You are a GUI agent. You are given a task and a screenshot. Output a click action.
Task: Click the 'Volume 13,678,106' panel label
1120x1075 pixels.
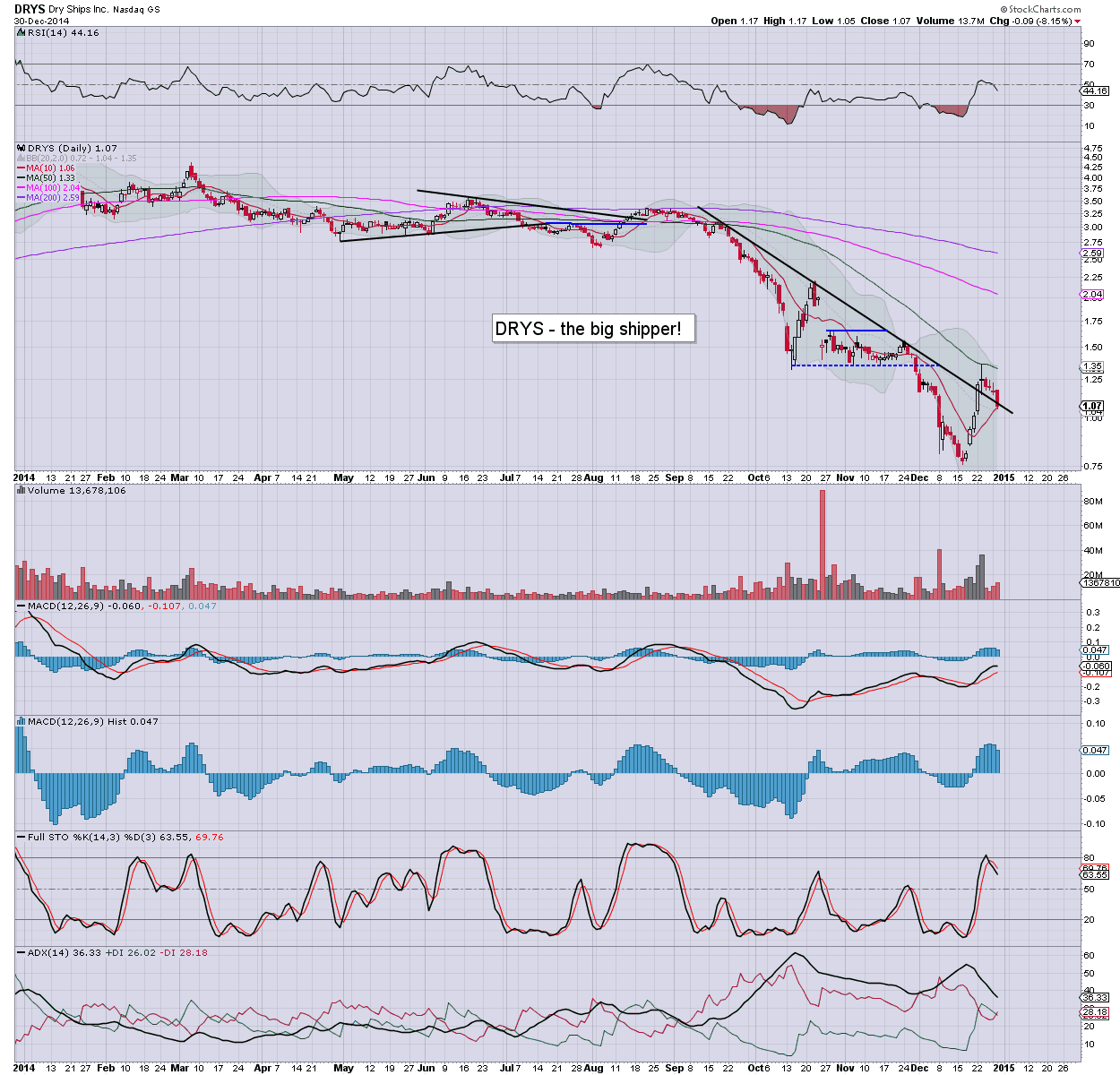(76, 490)
